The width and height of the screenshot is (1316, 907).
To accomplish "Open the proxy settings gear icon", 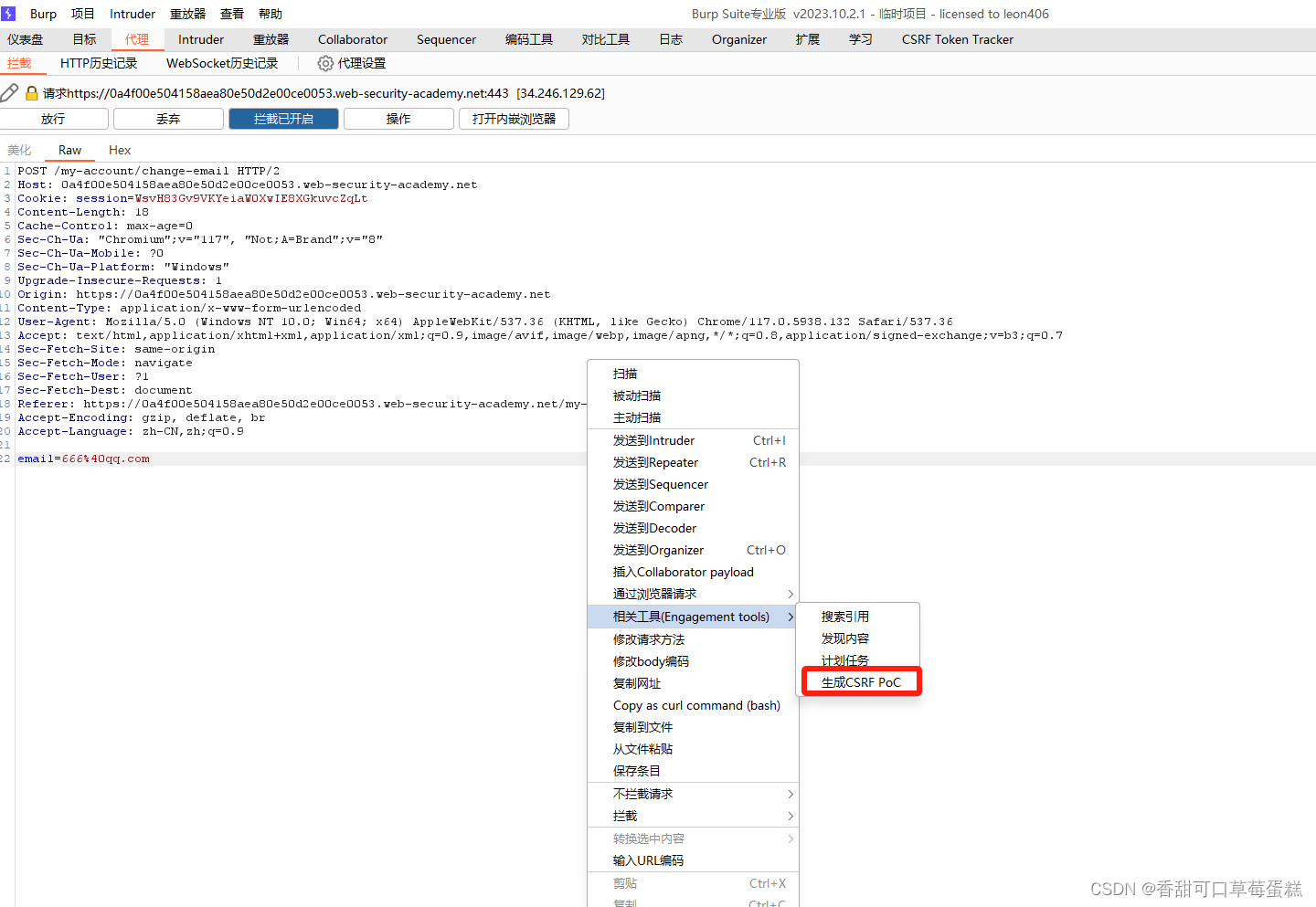I will pyautogui.click(x=325, y=63).
